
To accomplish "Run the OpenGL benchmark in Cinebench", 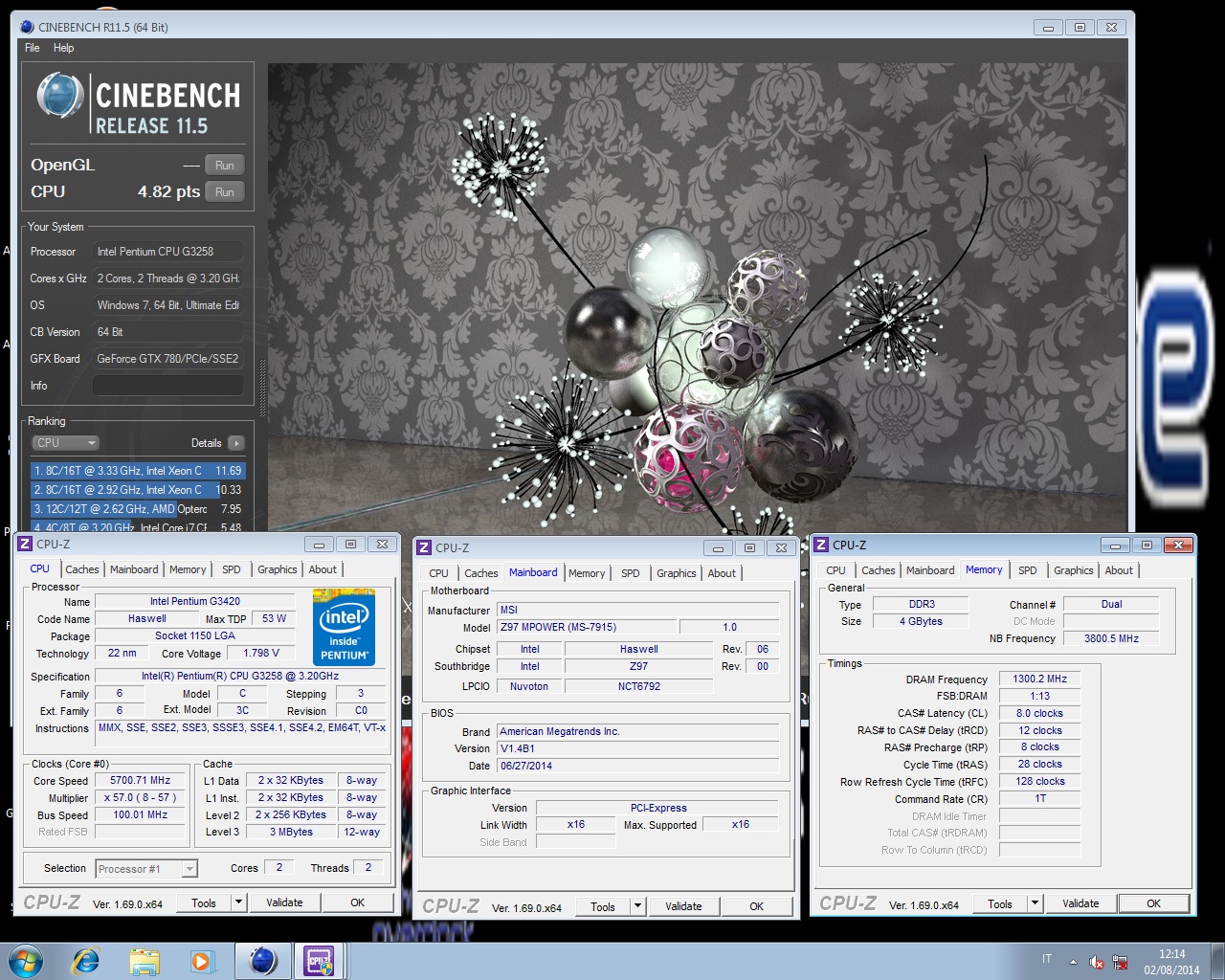I will tap(224, 165).
